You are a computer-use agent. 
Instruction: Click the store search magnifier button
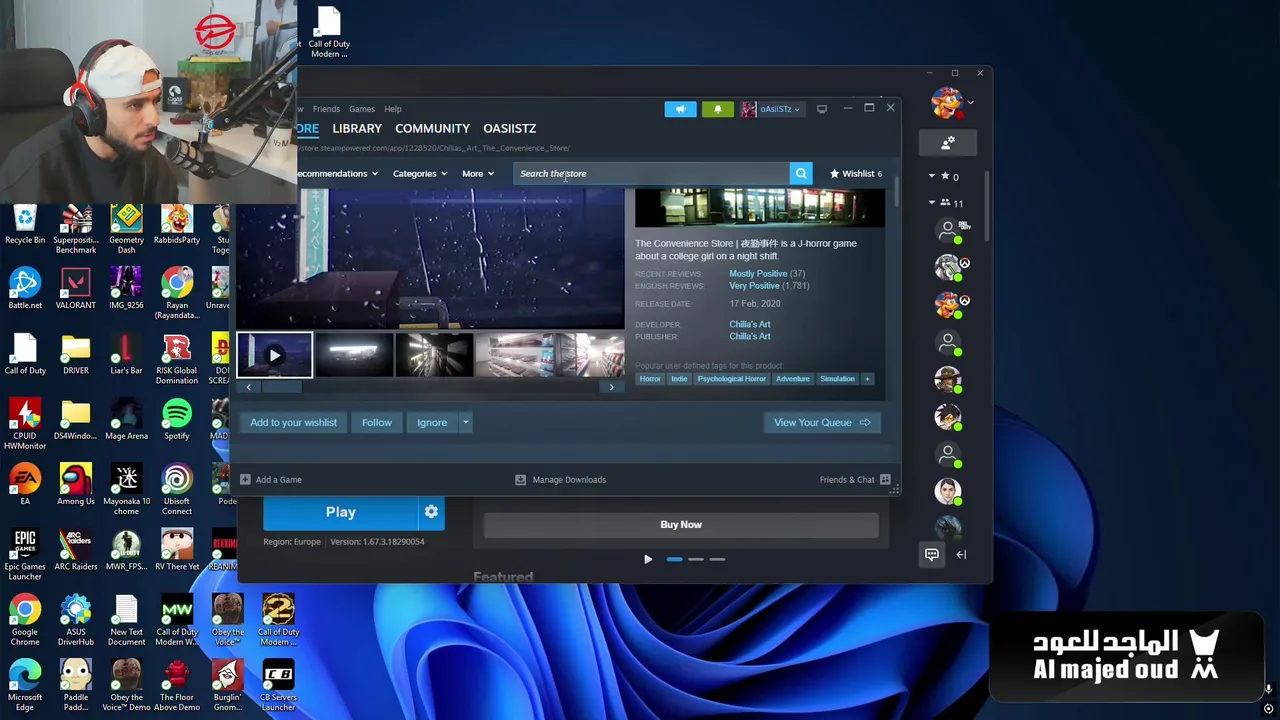(x=801, y=174)
